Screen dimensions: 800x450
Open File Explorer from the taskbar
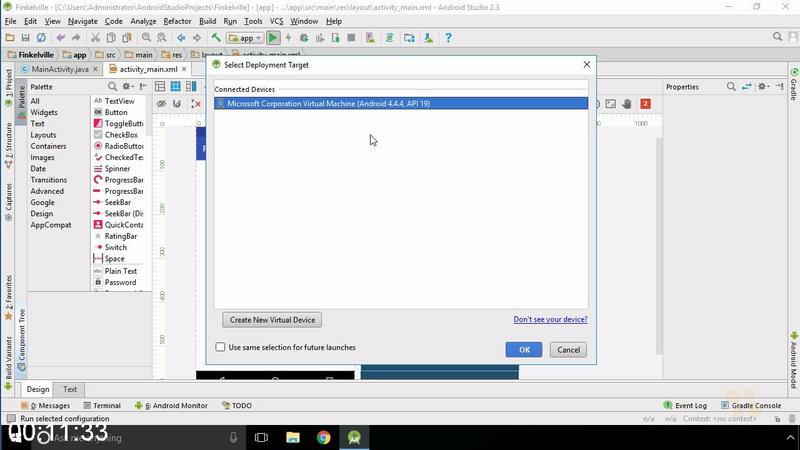point(293,437)
